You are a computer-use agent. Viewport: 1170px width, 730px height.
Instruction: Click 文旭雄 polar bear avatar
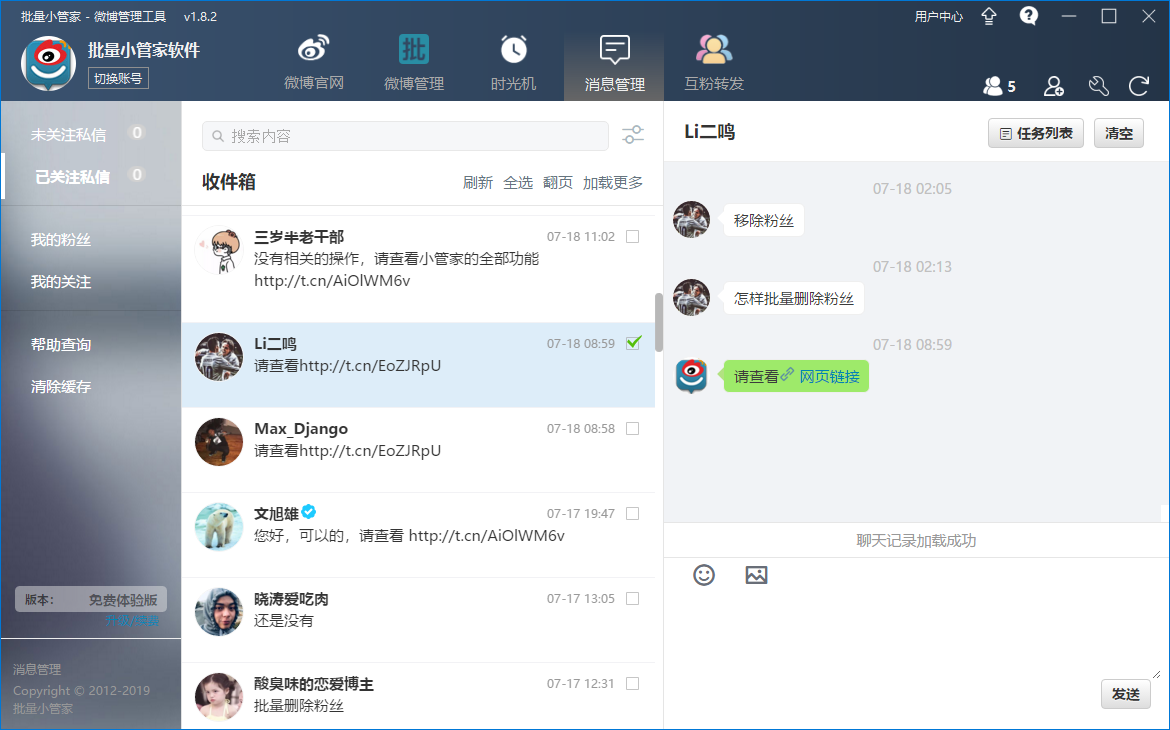219,527
